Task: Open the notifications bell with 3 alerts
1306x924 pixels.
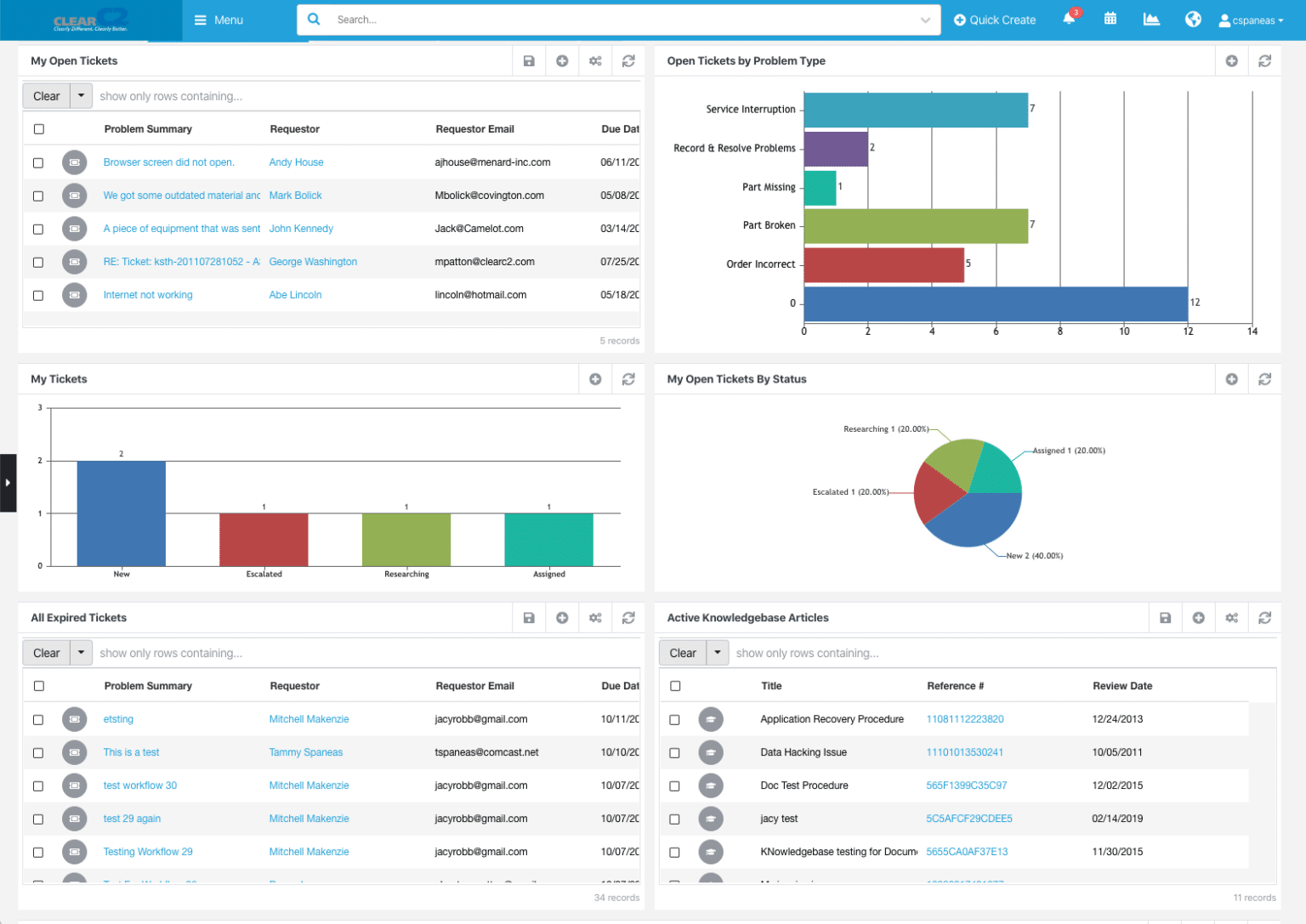Action: coord(1068,18)
